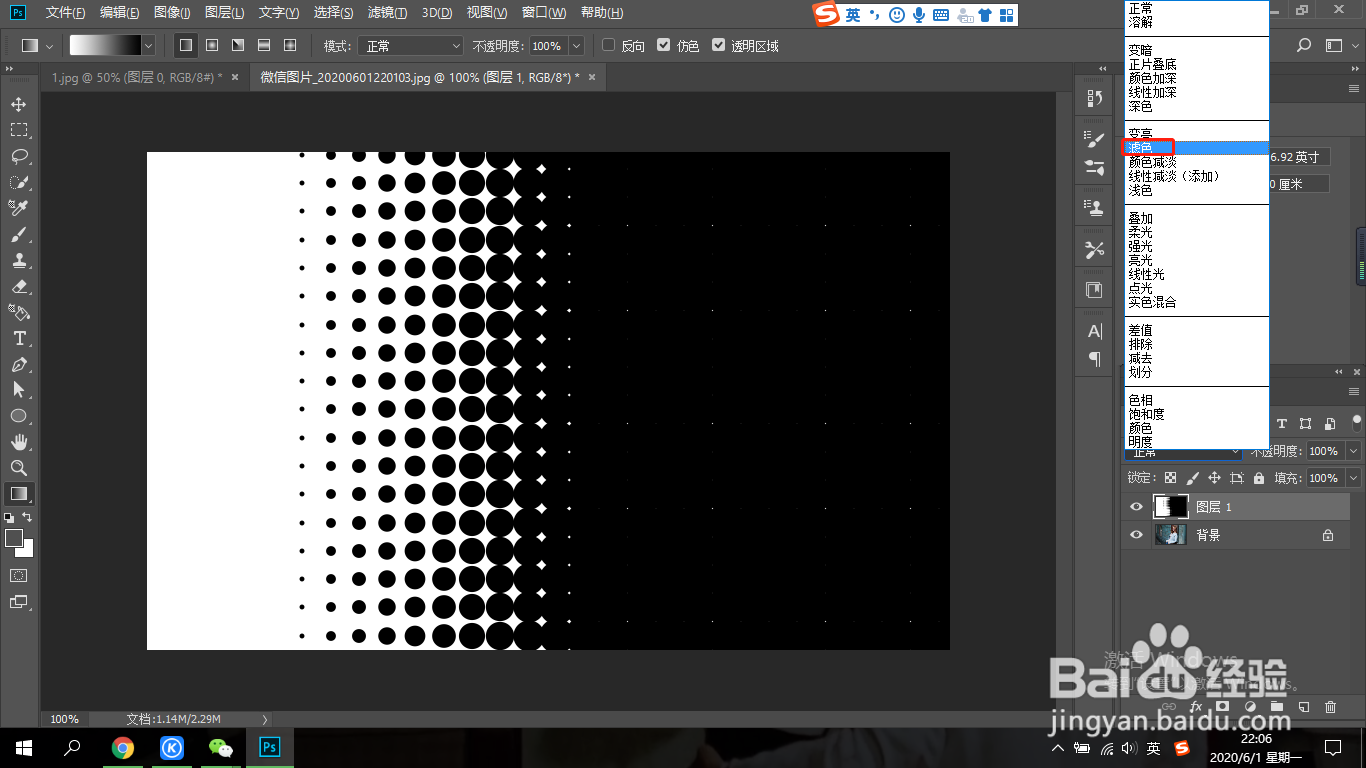
Task: Open layer opacity dropdown arrow
Action: (x=1353, y=451)
